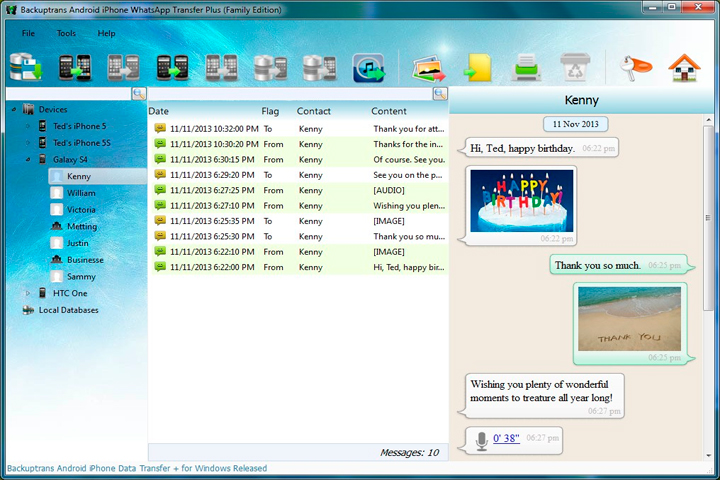Viewport: 720px width, 480px height.
Task: Open the Help menu
Action: click(x=107, y=33)
